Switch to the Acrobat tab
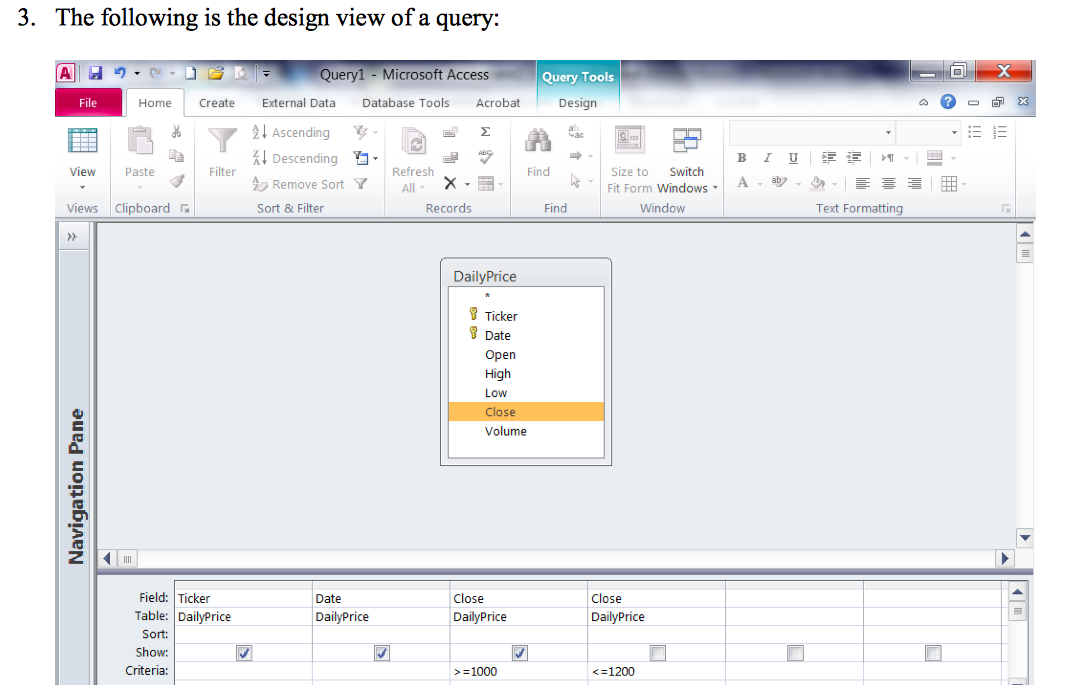1073x685 pixels. tap(498, 103)
